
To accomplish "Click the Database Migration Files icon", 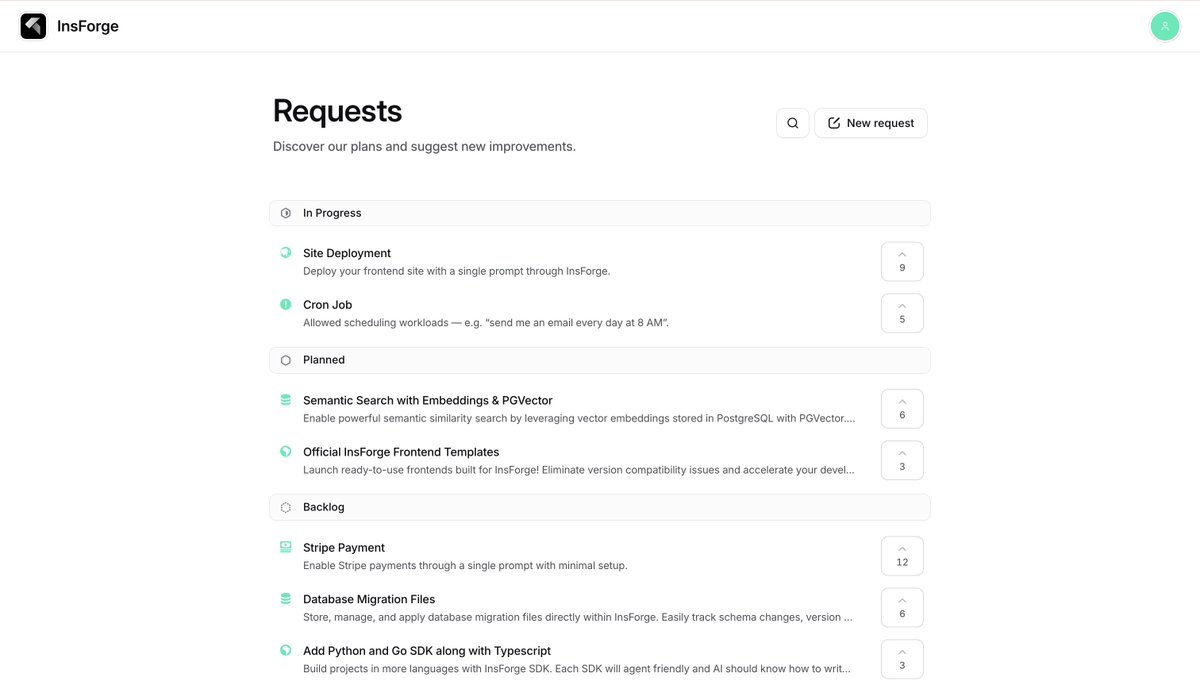I will point(286,599).
